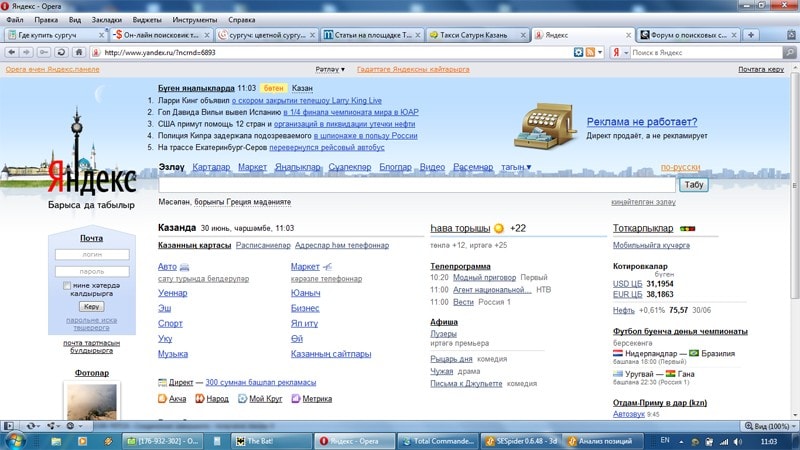
Task: Go back with the Back arrow button
Action: click(x=11, y=53)
